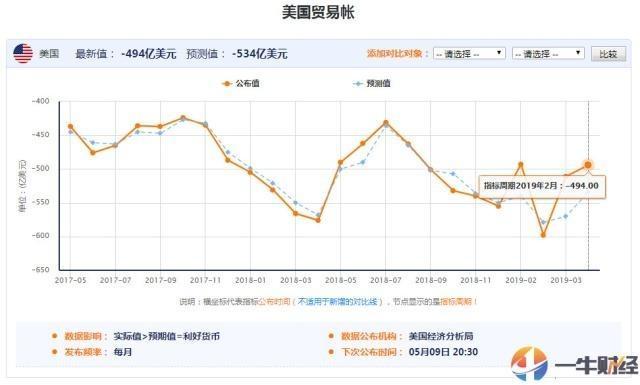
Task: Click the 下次公布时间 label
Action: [372, 352]
